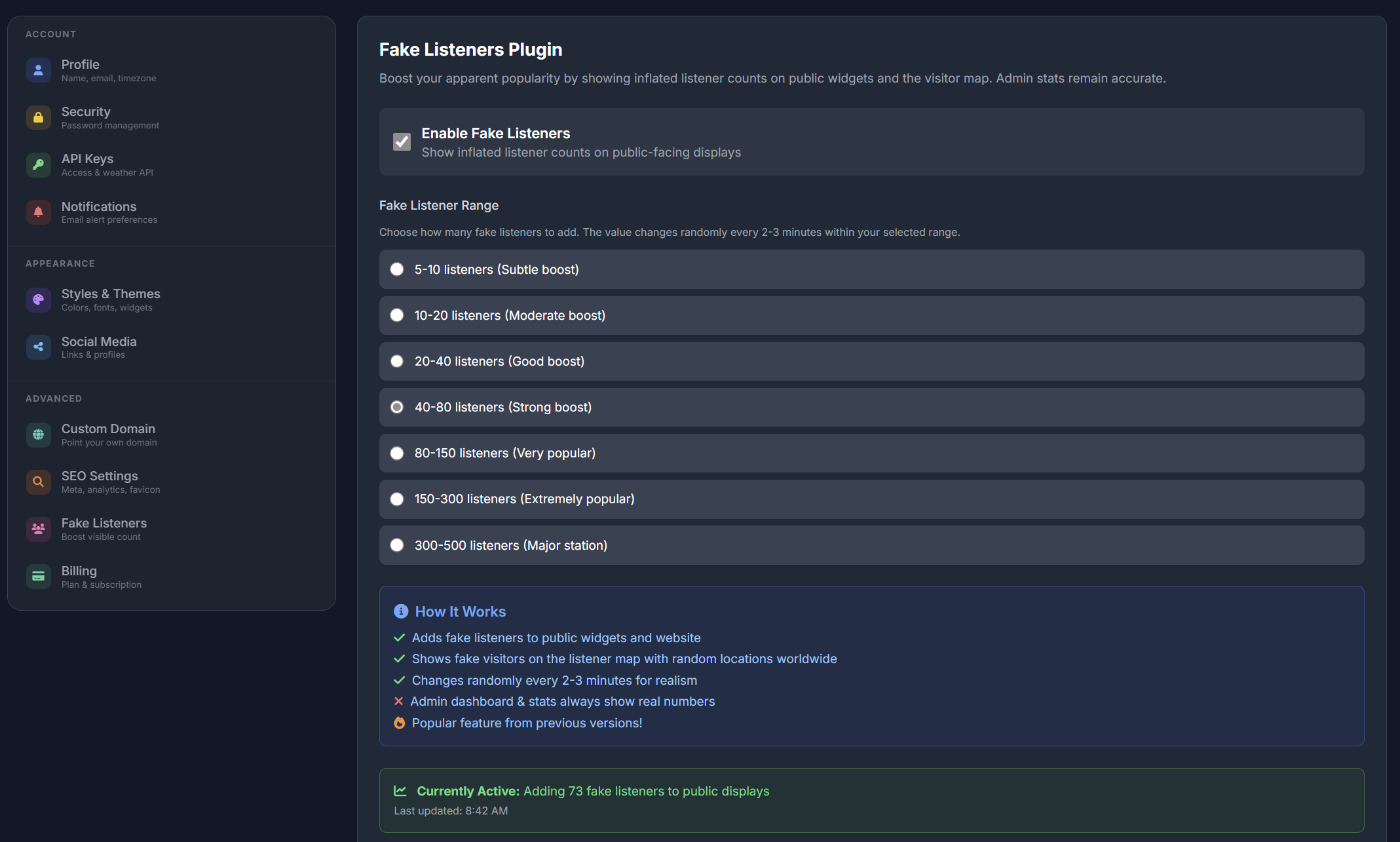Click the Billing card icon
This screenshot has width=1400, height=842.
(38, 576)
